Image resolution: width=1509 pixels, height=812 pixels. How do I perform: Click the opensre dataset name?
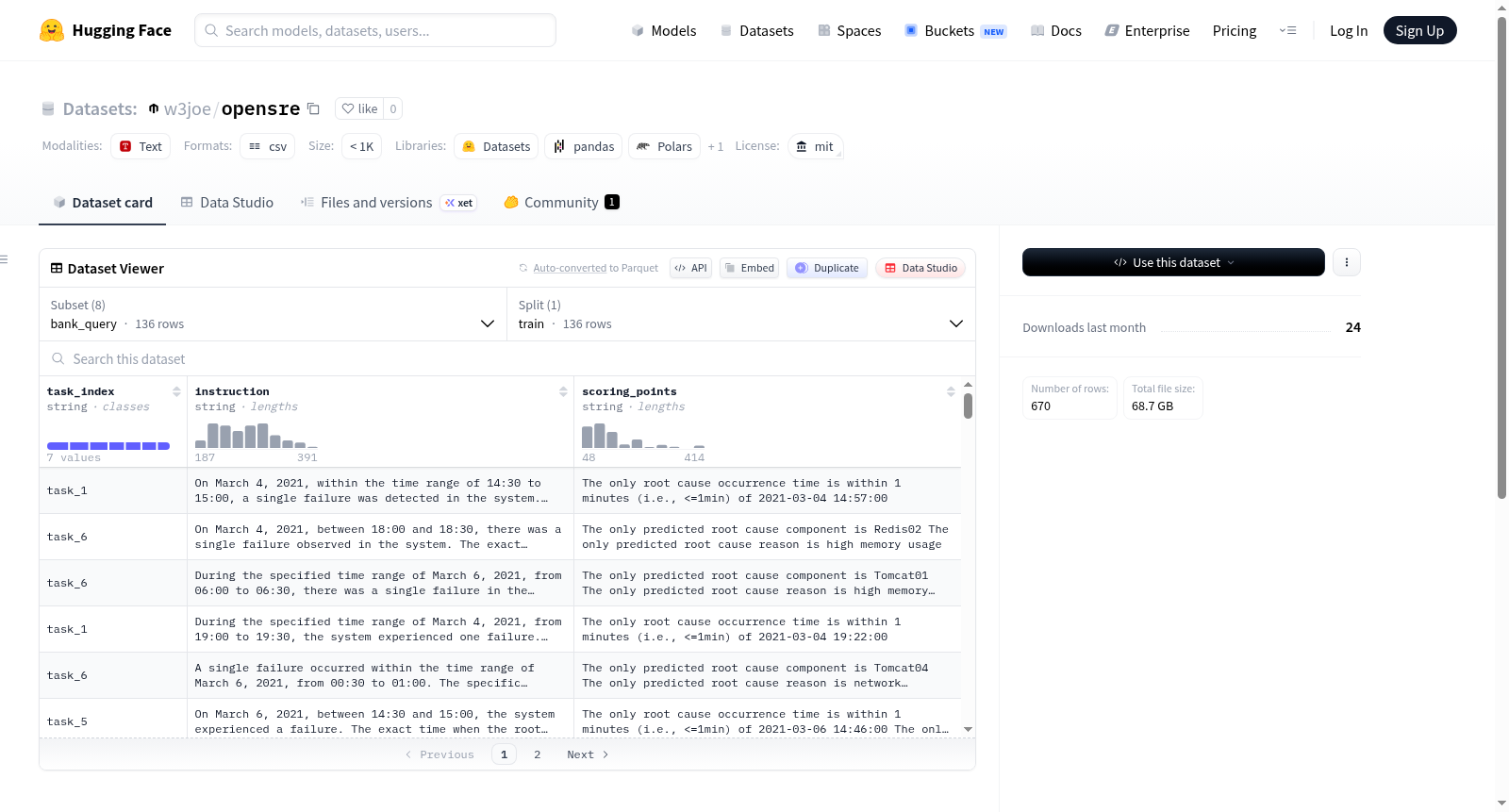pyautogui.click(x=260, y=108)
